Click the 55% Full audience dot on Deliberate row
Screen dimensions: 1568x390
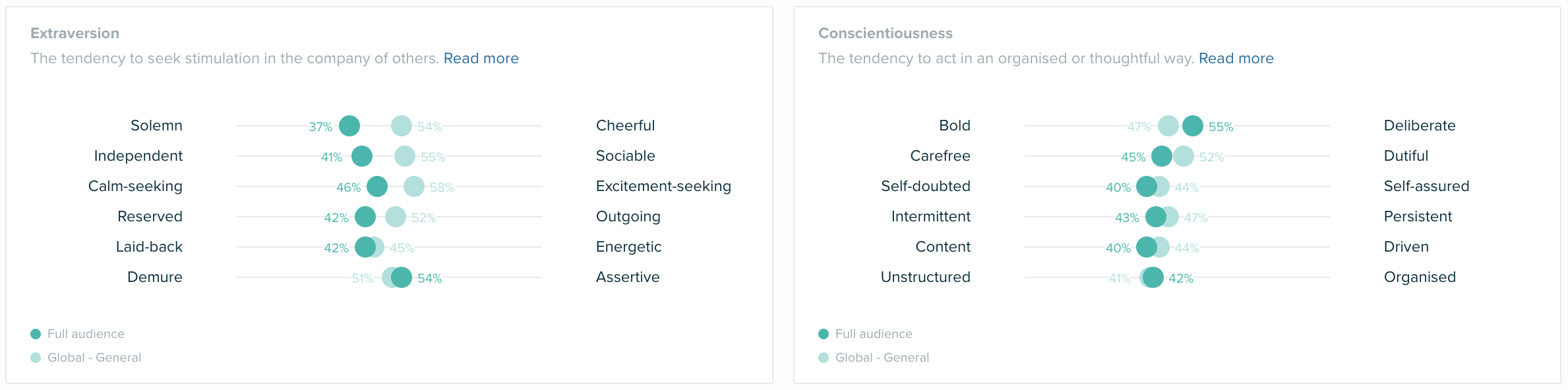point(1193,126)
